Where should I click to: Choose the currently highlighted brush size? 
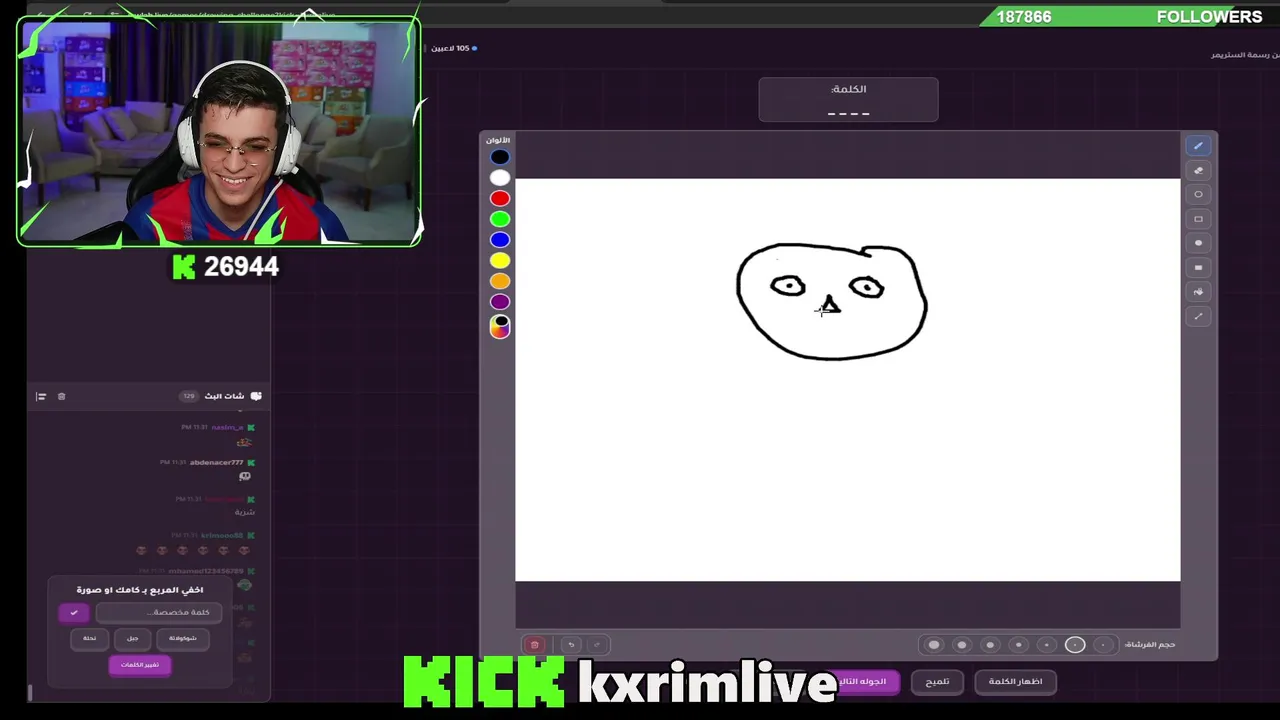[1075, 645]
